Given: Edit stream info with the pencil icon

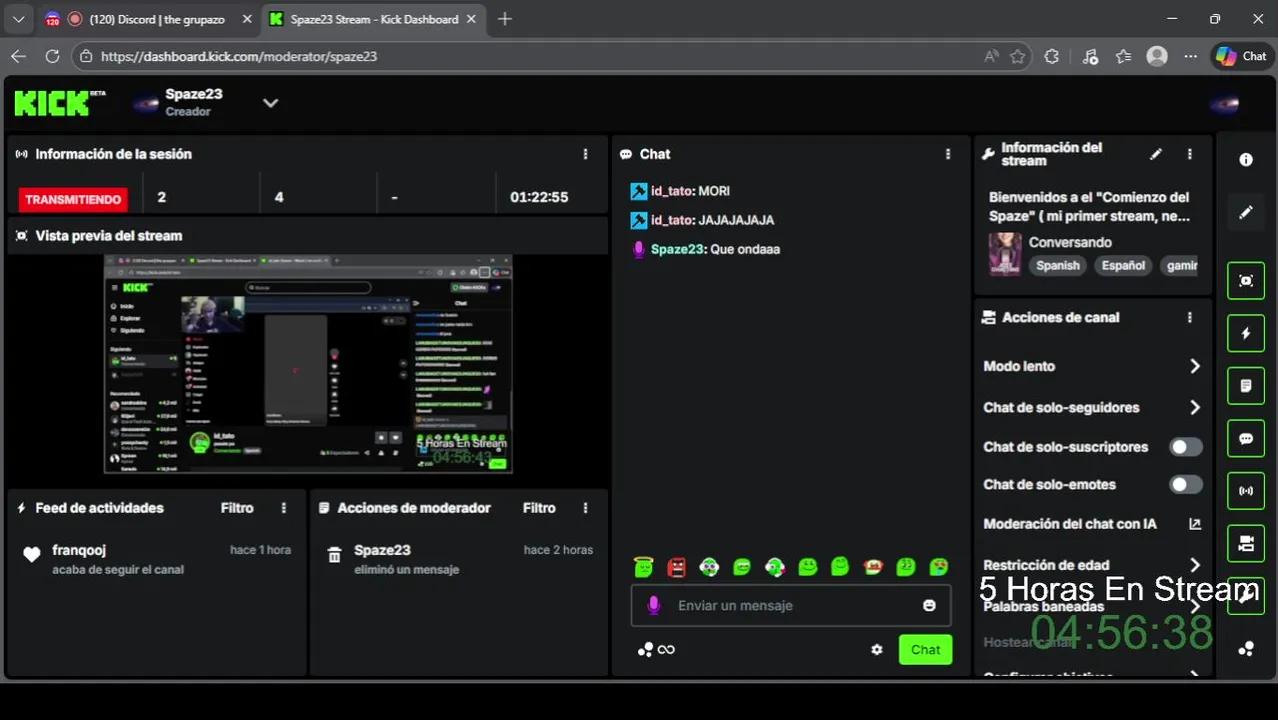Looking at the screenshot, I should 1156,154.
